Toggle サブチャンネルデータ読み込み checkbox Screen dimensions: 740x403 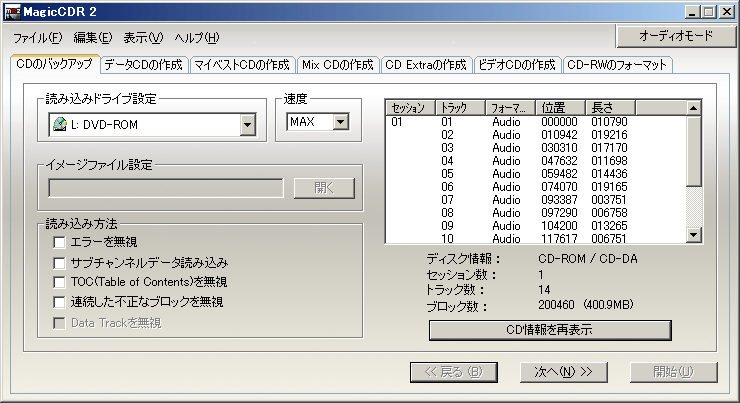click(x=59, y=263)
